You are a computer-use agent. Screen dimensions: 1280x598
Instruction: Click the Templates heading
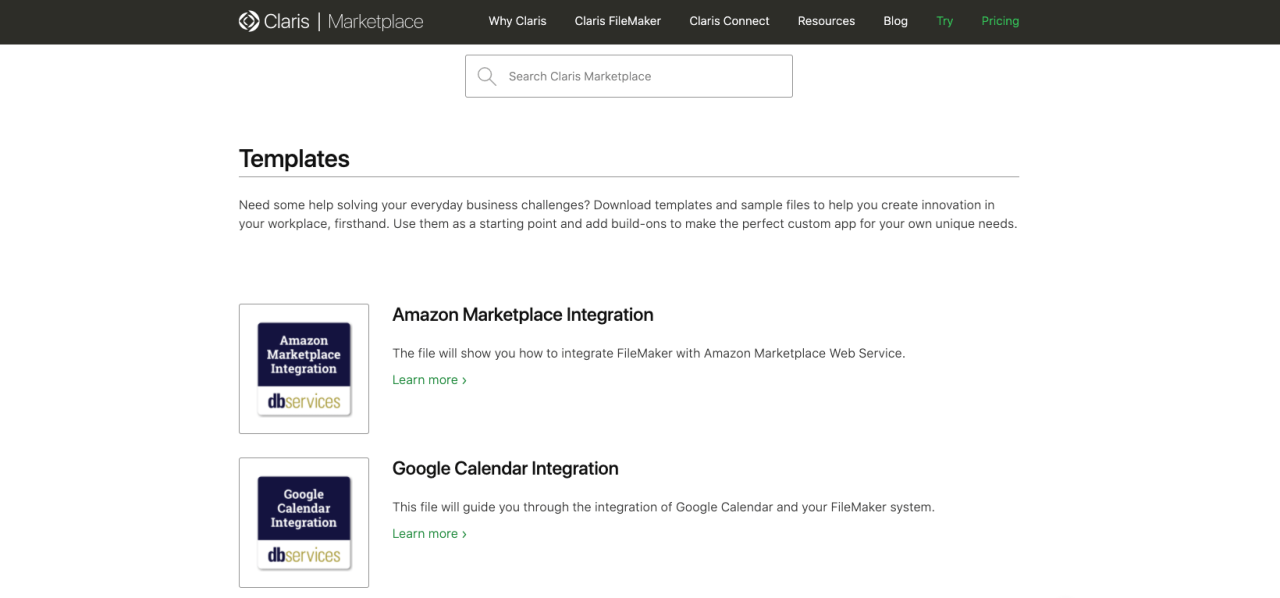(x=294, y=159)
